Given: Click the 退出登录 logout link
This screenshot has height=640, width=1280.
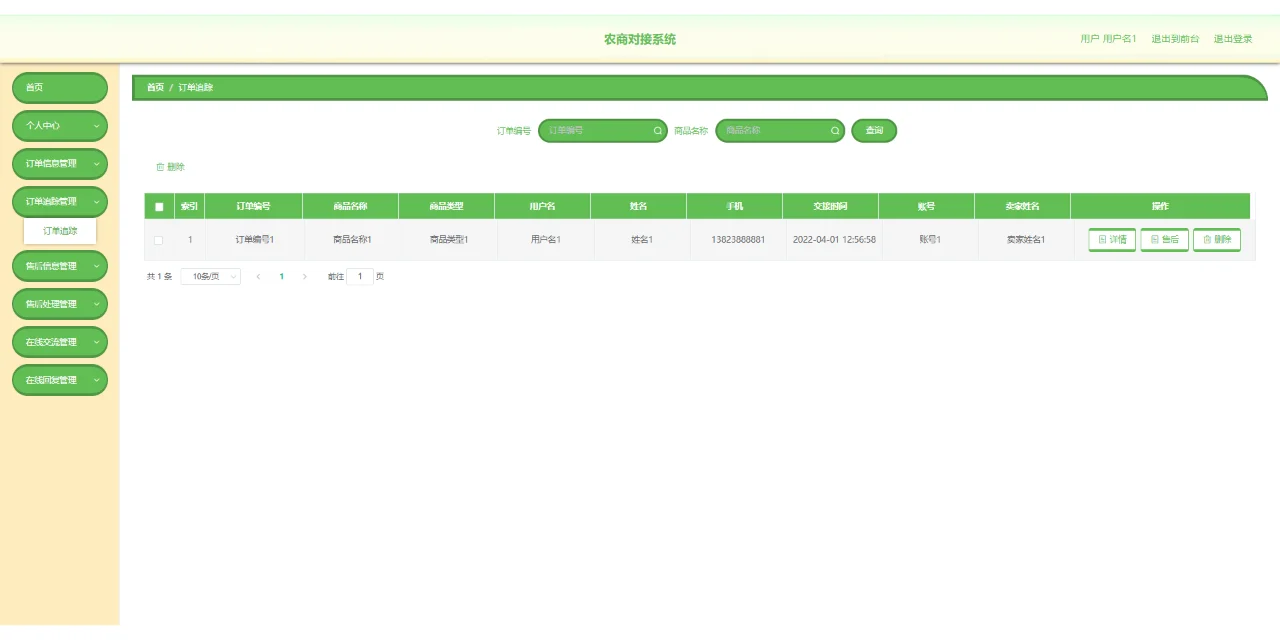Looking at the screenshot, I should point(1233,38).
